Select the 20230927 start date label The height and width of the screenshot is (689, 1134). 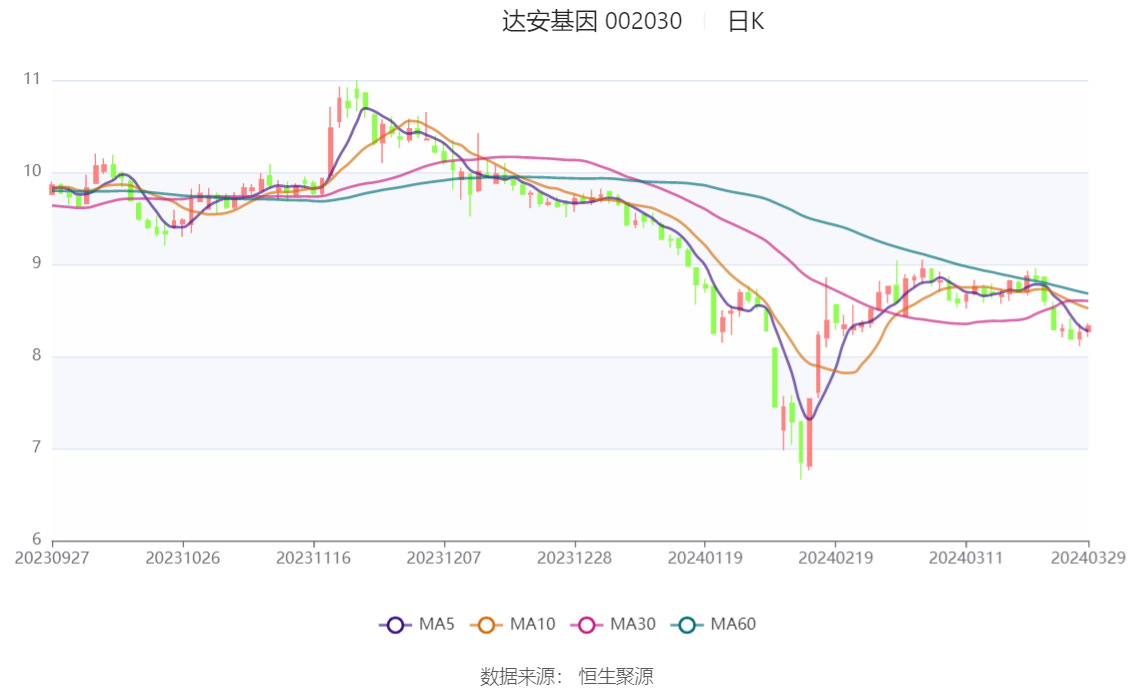click(x=52, y=558)
